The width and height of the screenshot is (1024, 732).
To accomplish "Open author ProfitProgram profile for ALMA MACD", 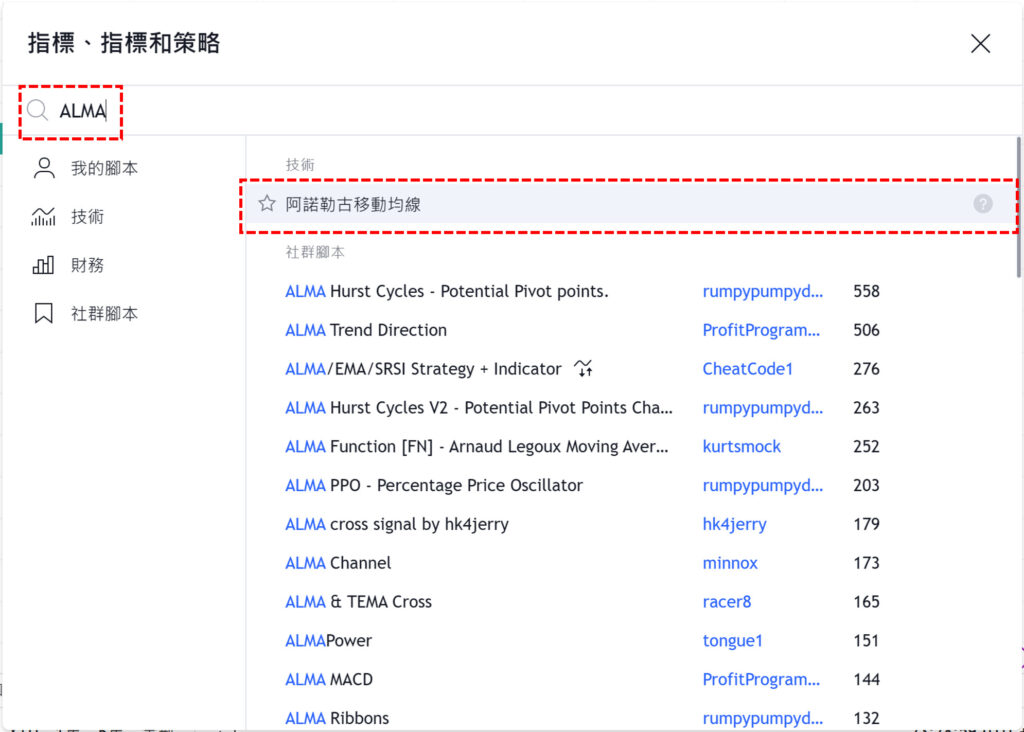I will pos(761,679).
